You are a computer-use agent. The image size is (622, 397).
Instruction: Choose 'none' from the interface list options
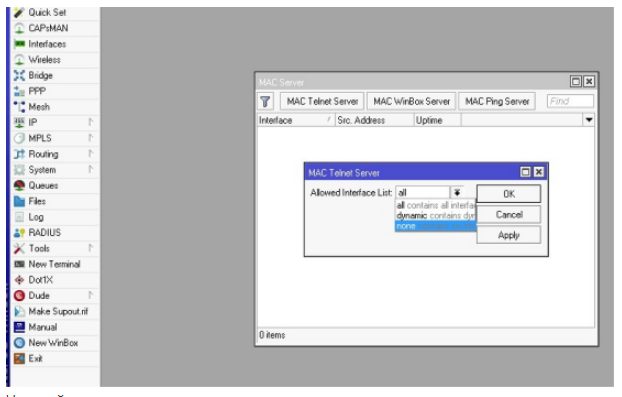pyautogui.click(x=436, y=226)
